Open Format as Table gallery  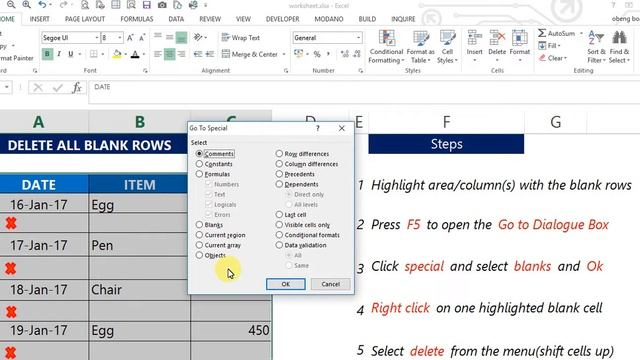point(421,47)
